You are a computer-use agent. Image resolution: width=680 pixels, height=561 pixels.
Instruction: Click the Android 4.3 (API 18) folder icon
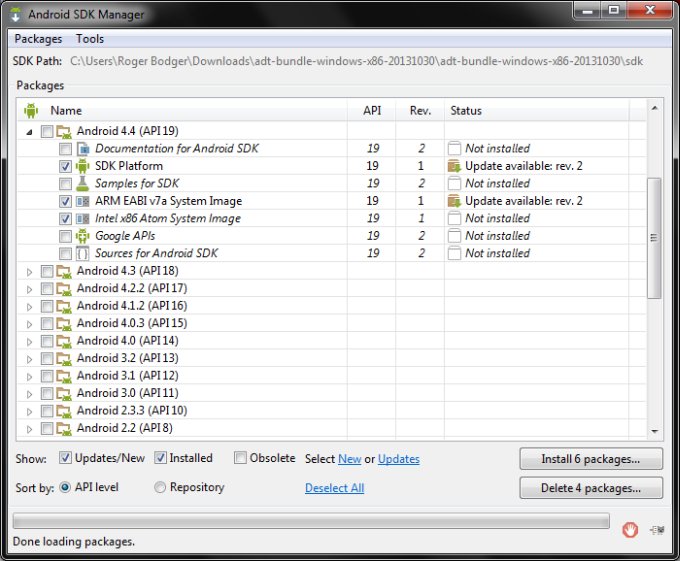pos(64,271)
